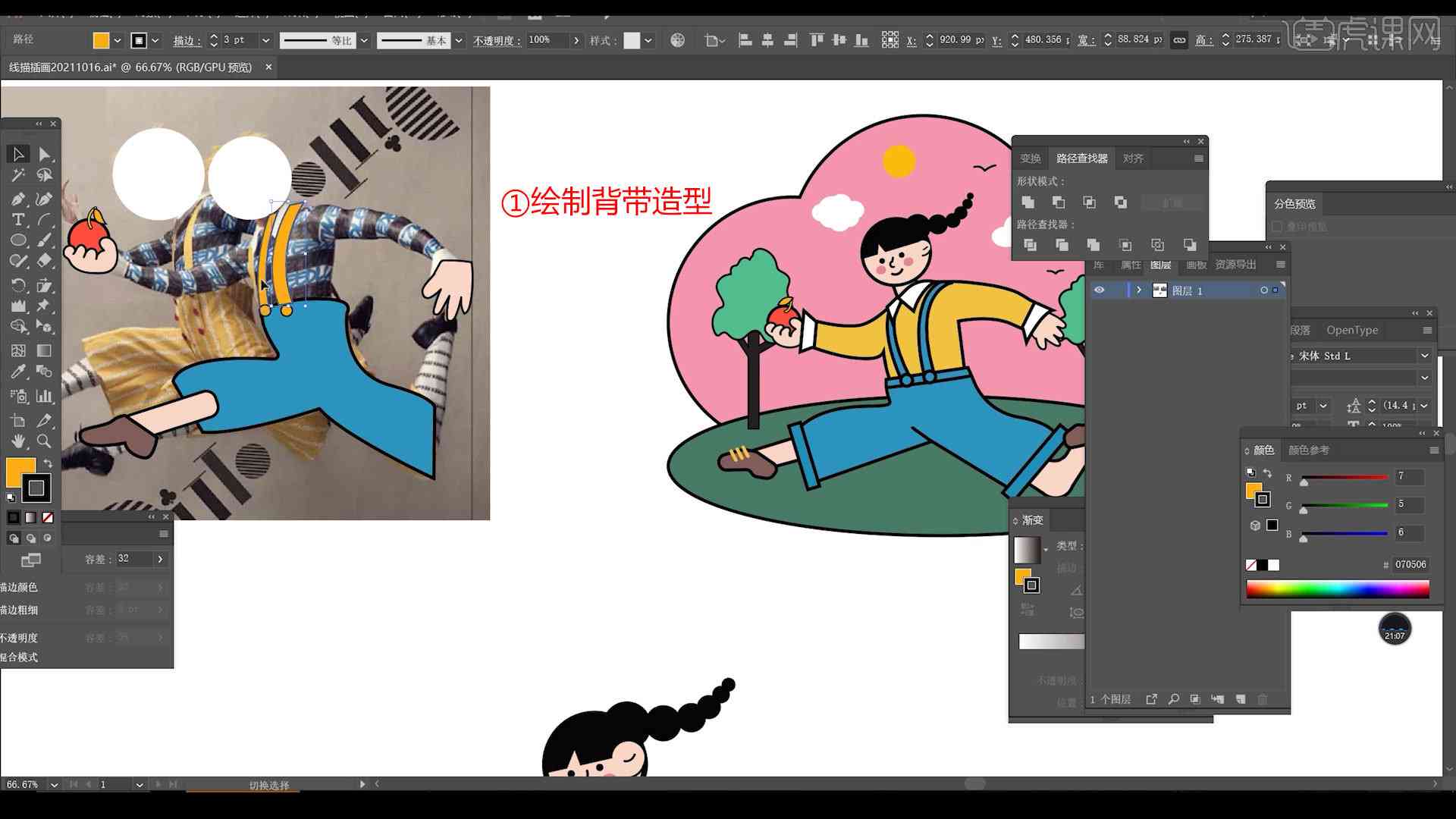This screenshot has height=819, width=1456.
Task: Set paint to None in the toolbox
Action: [48, 518]
